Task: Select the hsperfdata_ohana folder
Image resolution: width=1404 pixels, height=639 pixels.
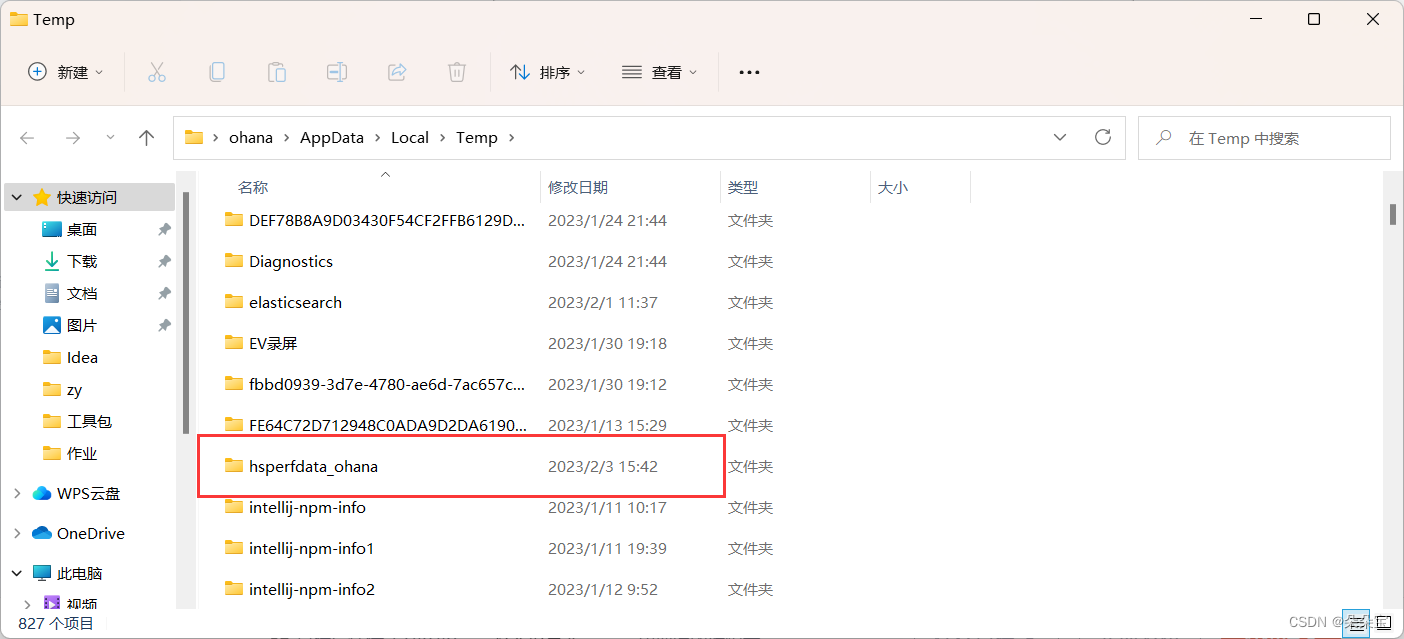Action: coord(313,466)
